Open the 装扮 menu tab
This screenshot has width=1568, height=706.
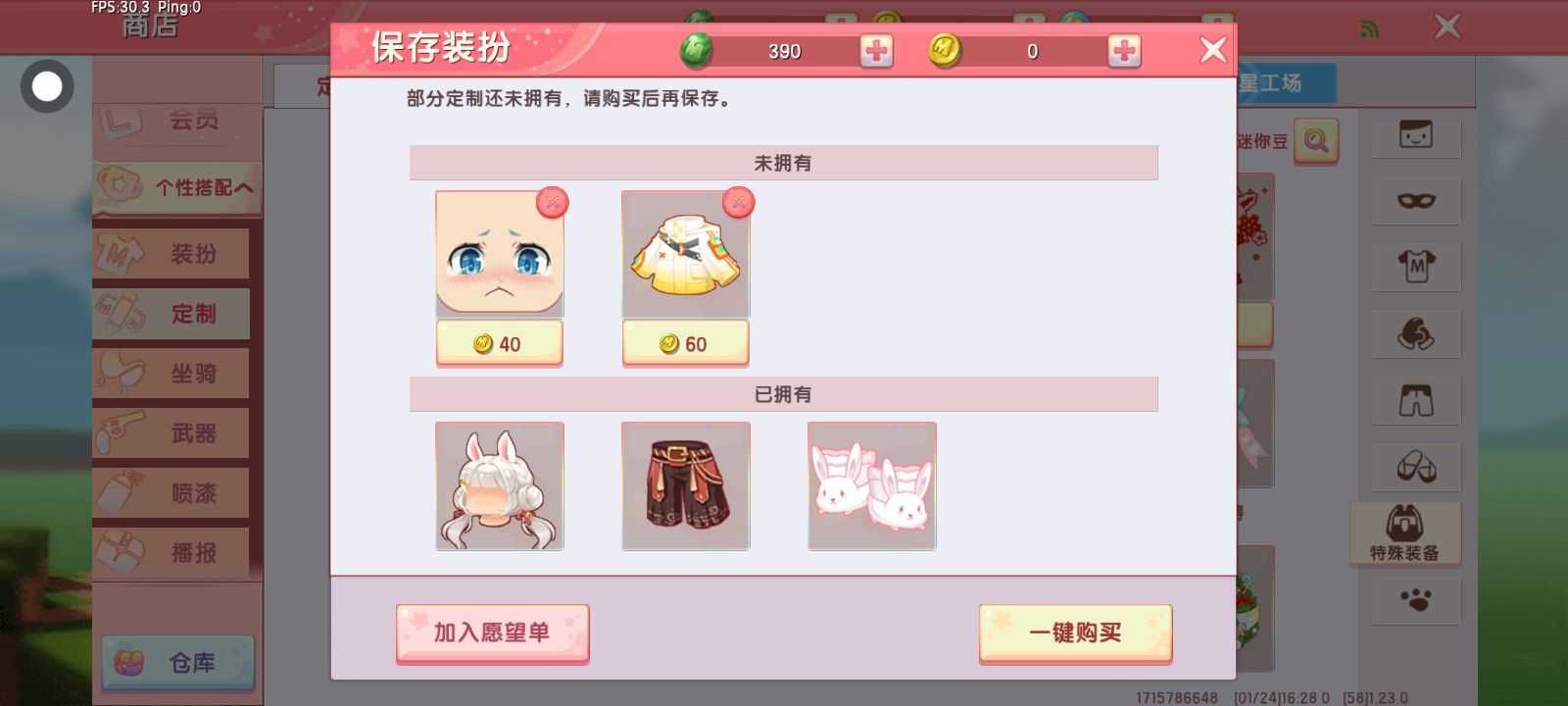pos(171,254)
